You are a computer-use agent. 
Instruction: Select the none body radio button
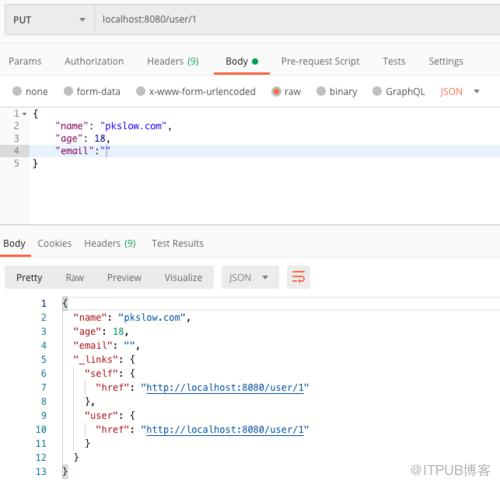point(17,91)
